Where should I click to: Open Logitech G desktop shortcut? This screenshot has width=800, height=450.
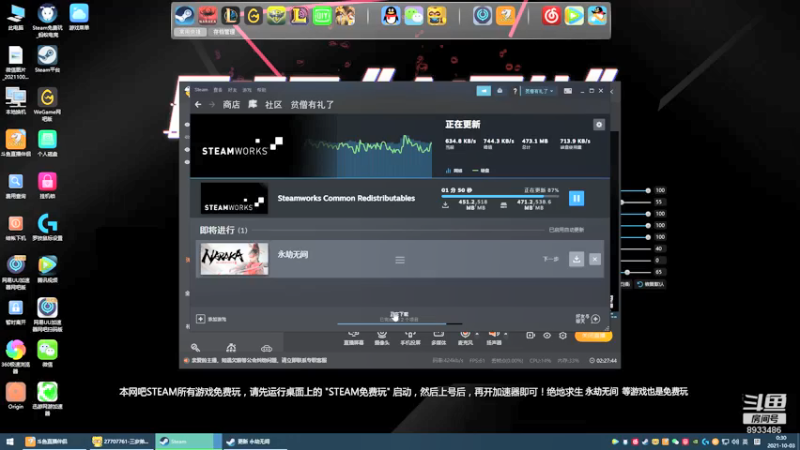47,228
